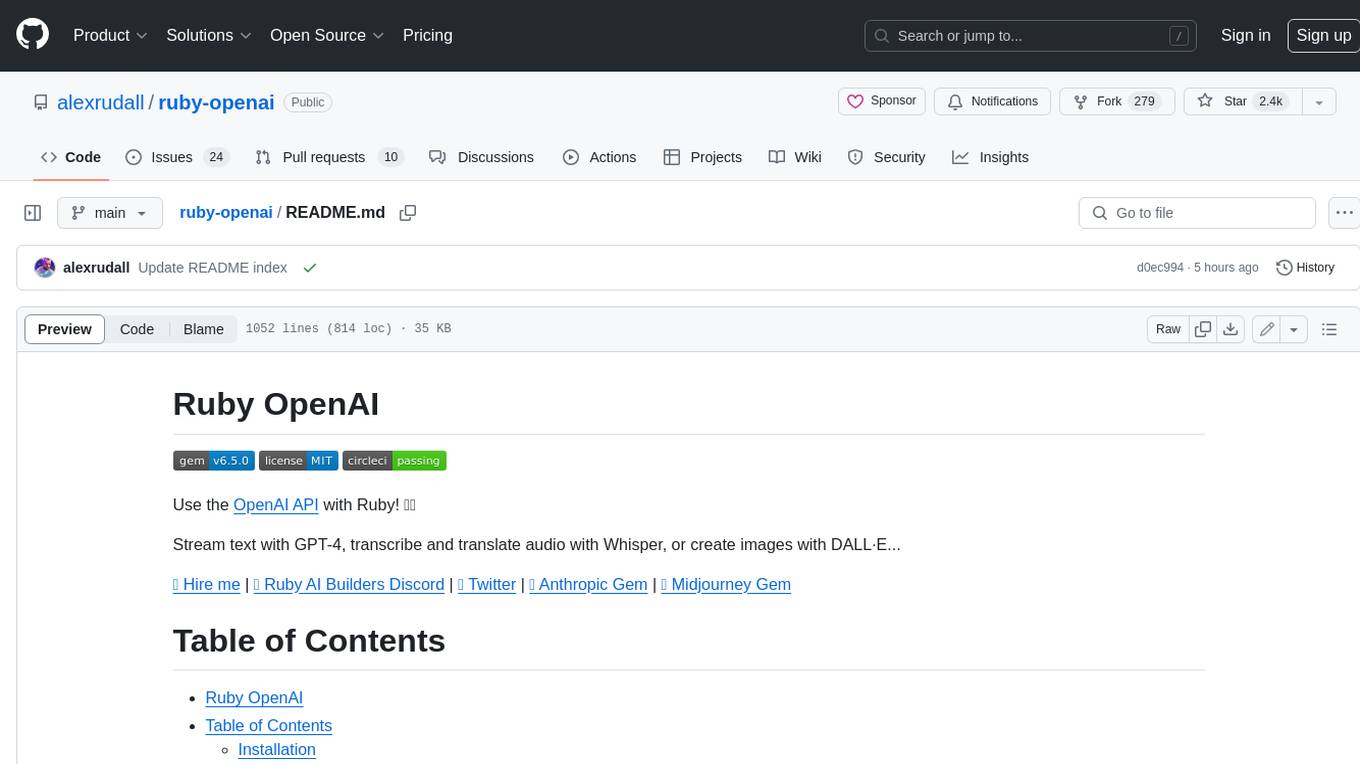
Task: Open the Twitter link
Action: click(487, 585)
